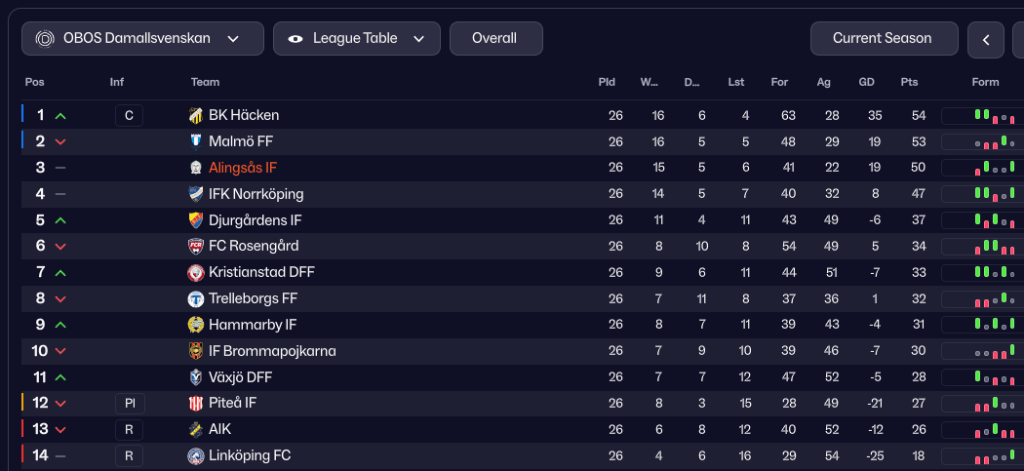Go to previous season with left arrow
This screenshot has width=1024, height=471.
[986, 40]
